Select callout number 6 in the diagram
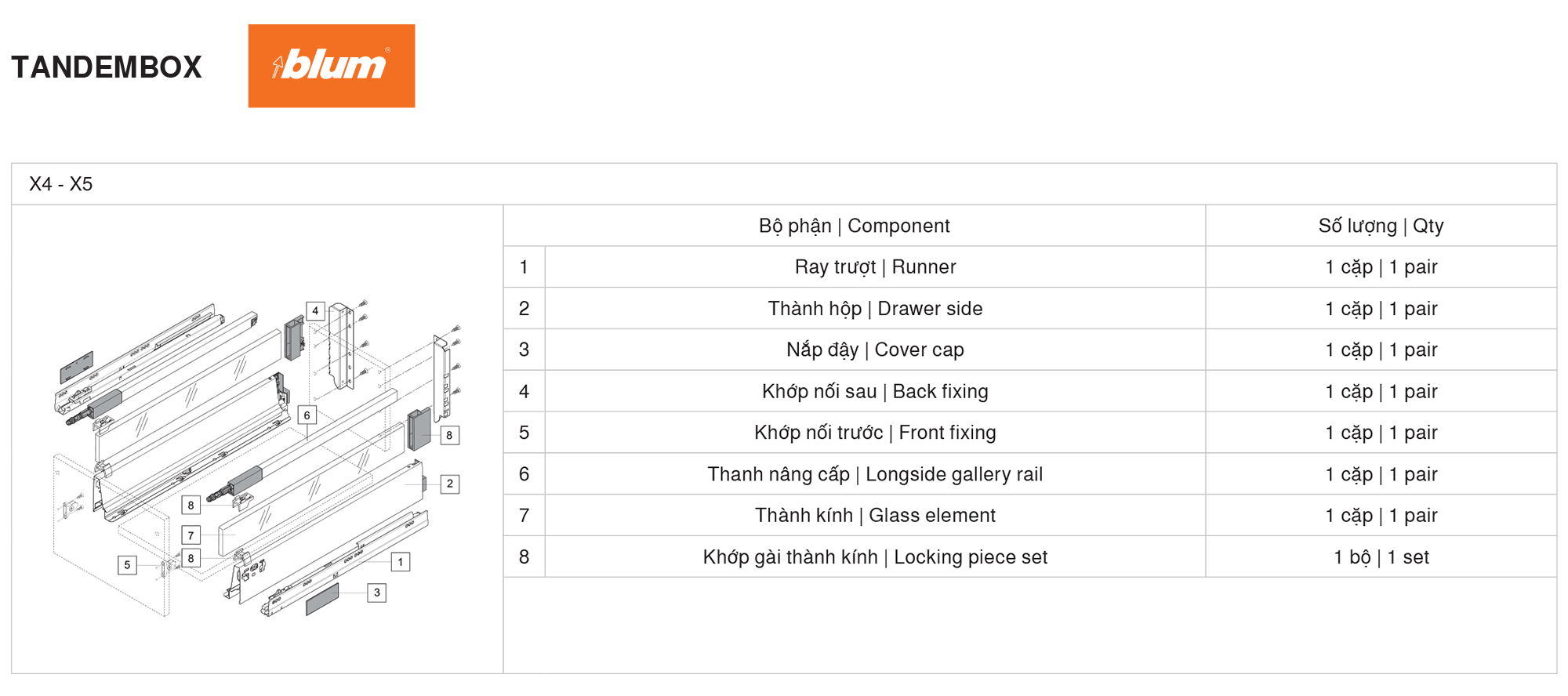The image size is (1568, 696). (307, 415)
